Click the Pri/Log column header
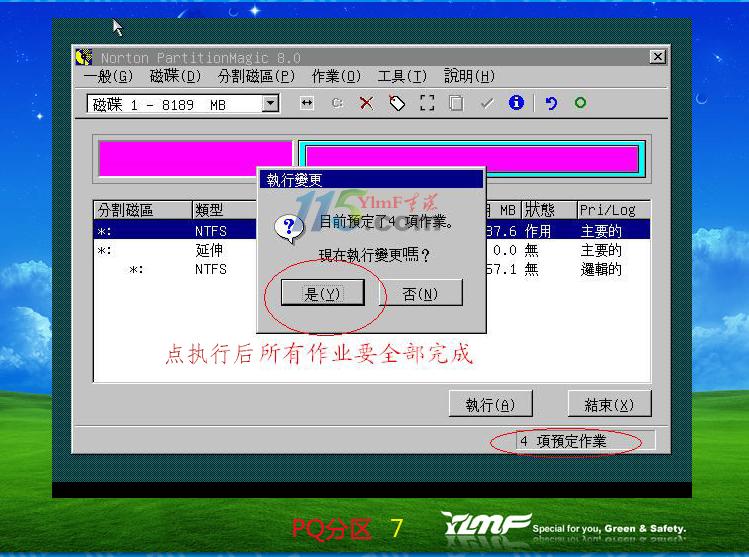 [x=614, y=210]
